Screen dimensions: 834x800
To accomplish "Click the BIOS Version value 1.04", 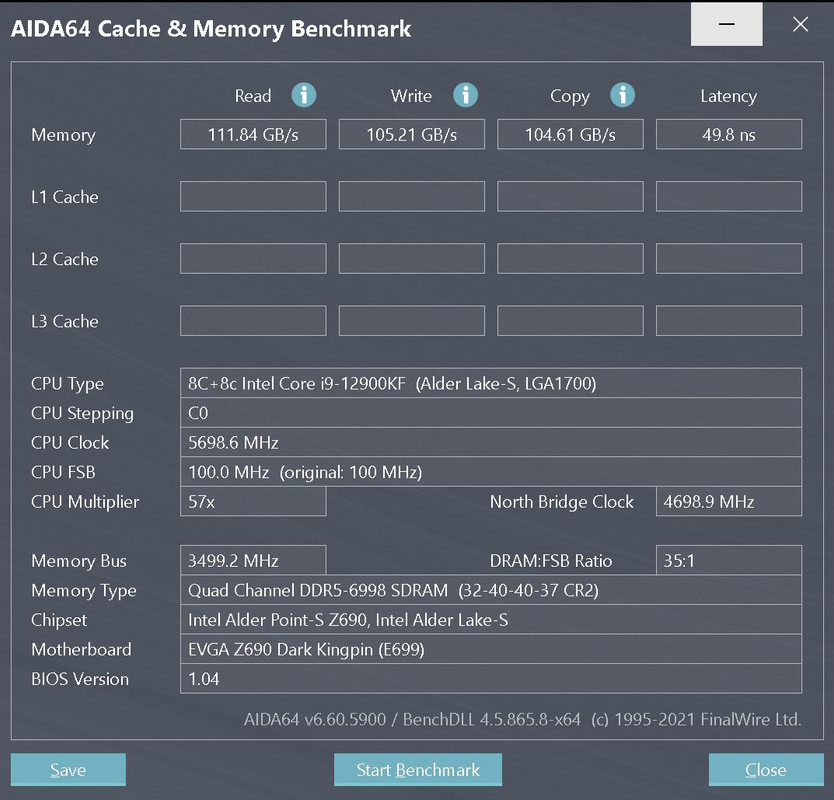I will pos(491,678).
